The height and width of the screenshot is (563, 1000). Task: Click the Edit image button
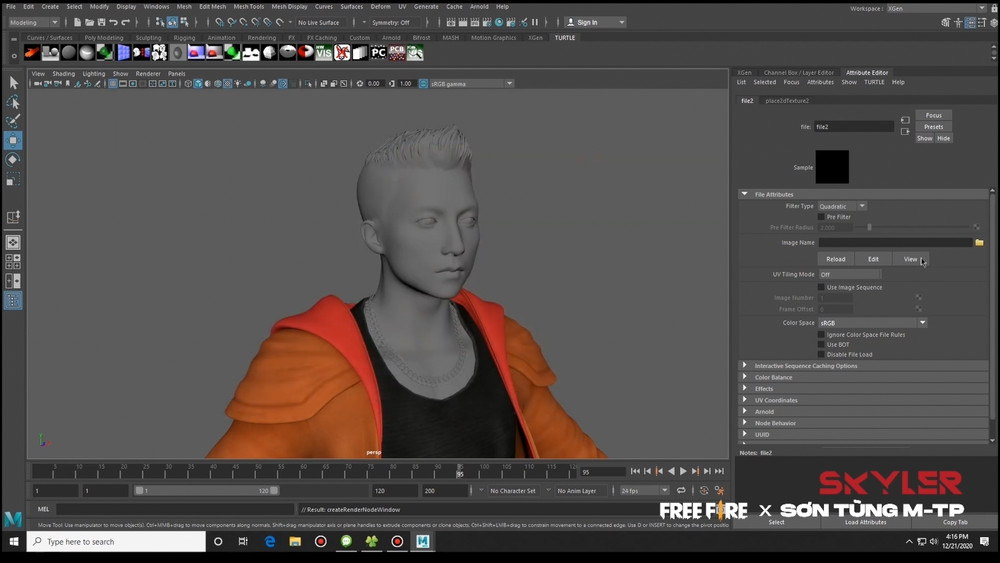(873, 259)
